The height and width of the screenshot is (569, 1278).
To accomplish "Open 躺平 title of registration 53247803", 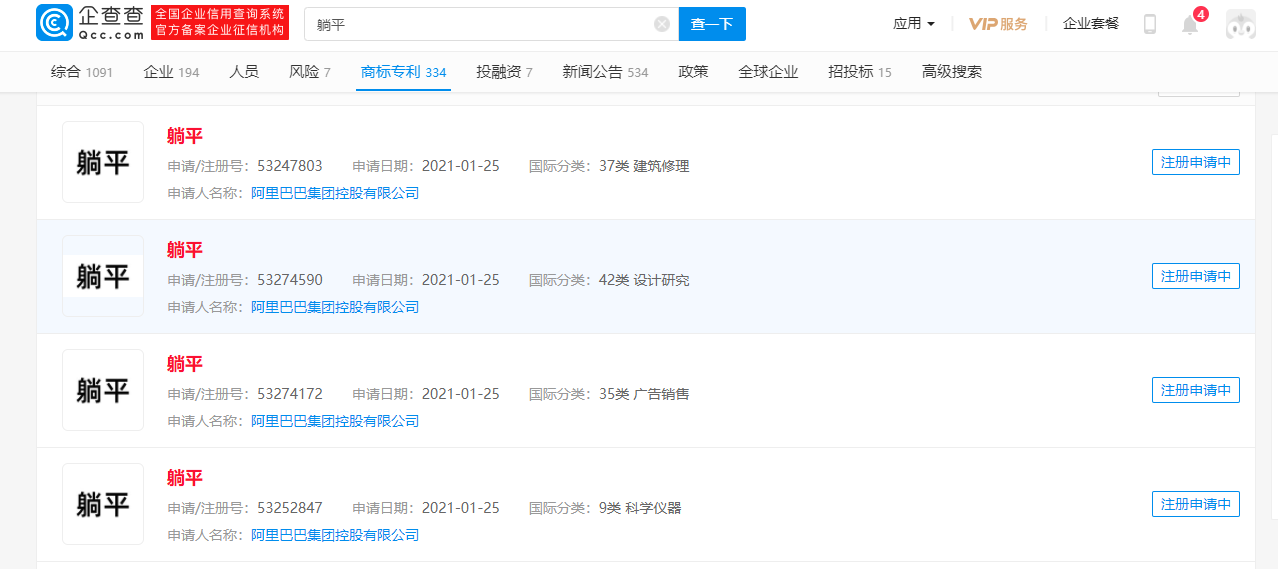I will (x=185, y=136).
